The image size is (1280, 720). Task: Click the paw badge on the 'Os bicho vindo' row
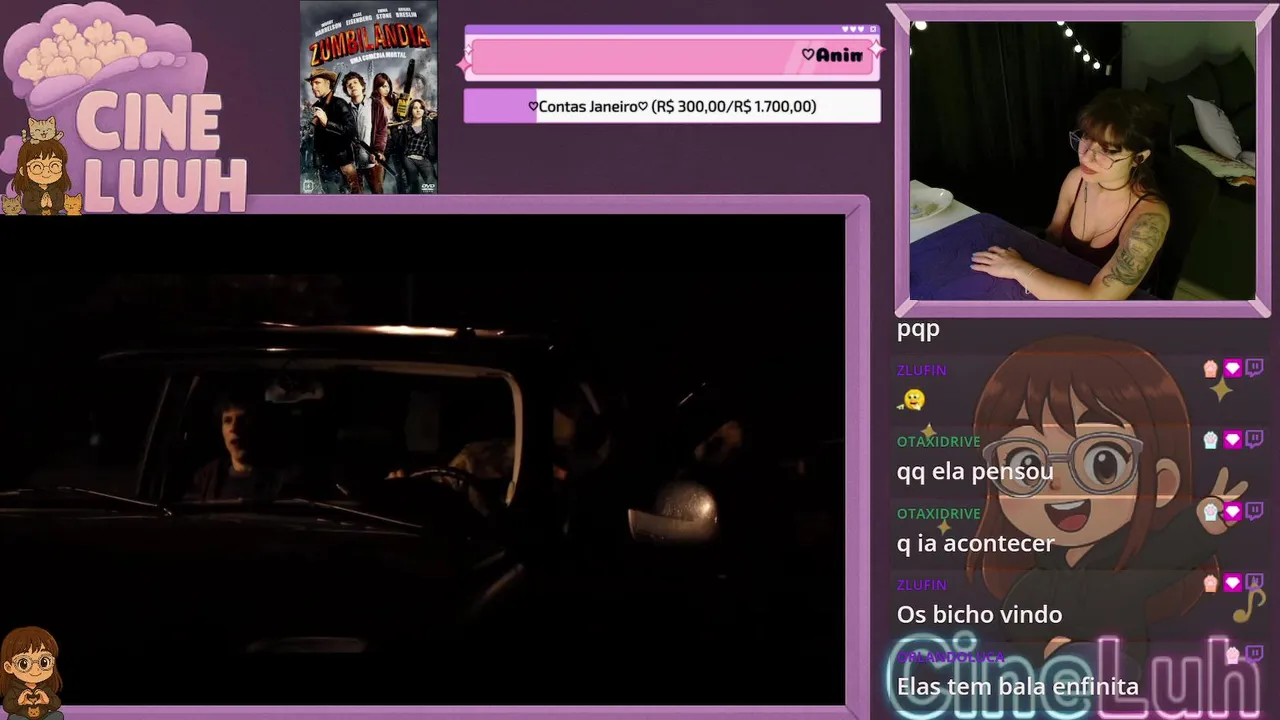coord(1211,583)
